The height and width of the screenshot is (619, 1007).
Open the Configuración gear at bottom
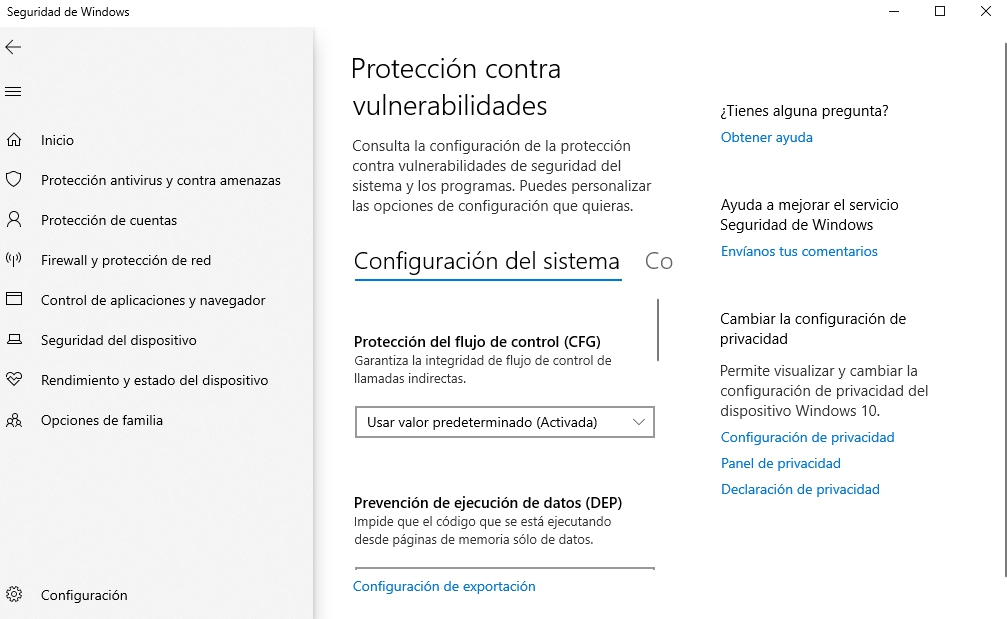(16, 594)
